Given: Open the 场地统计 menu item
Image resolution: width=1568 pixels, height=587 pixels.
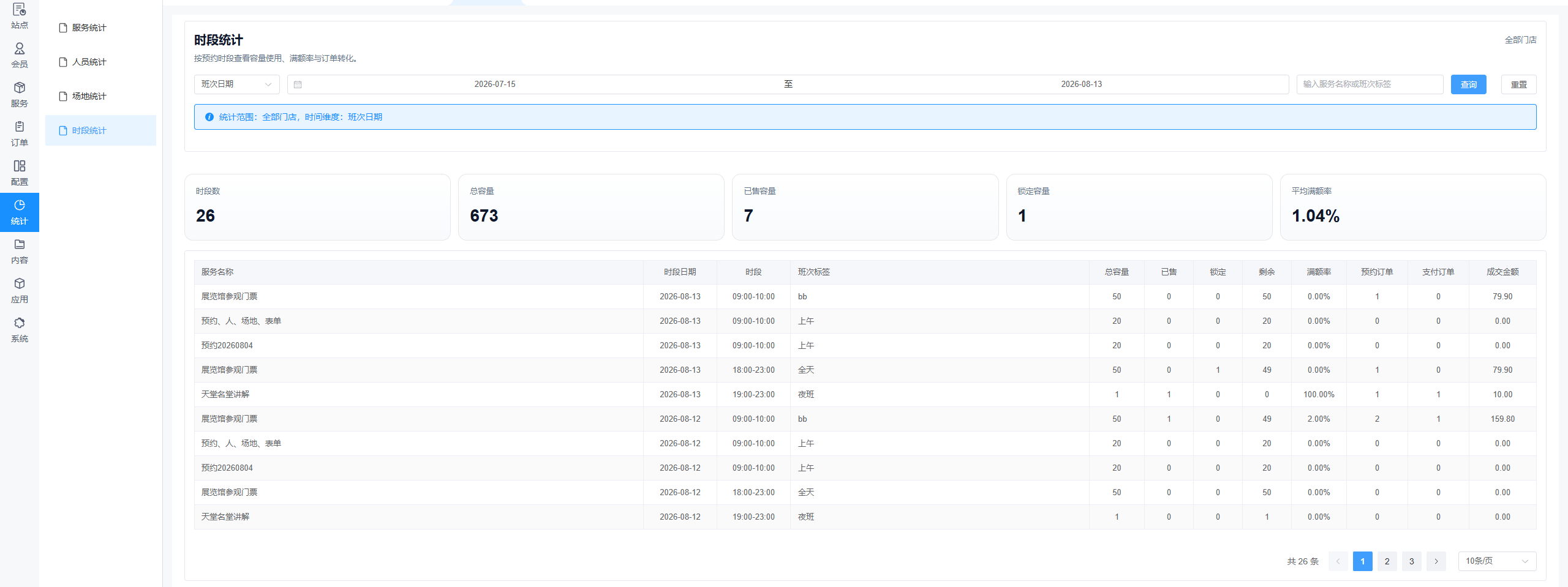Looking at the screenshot, I should point(100,96).
